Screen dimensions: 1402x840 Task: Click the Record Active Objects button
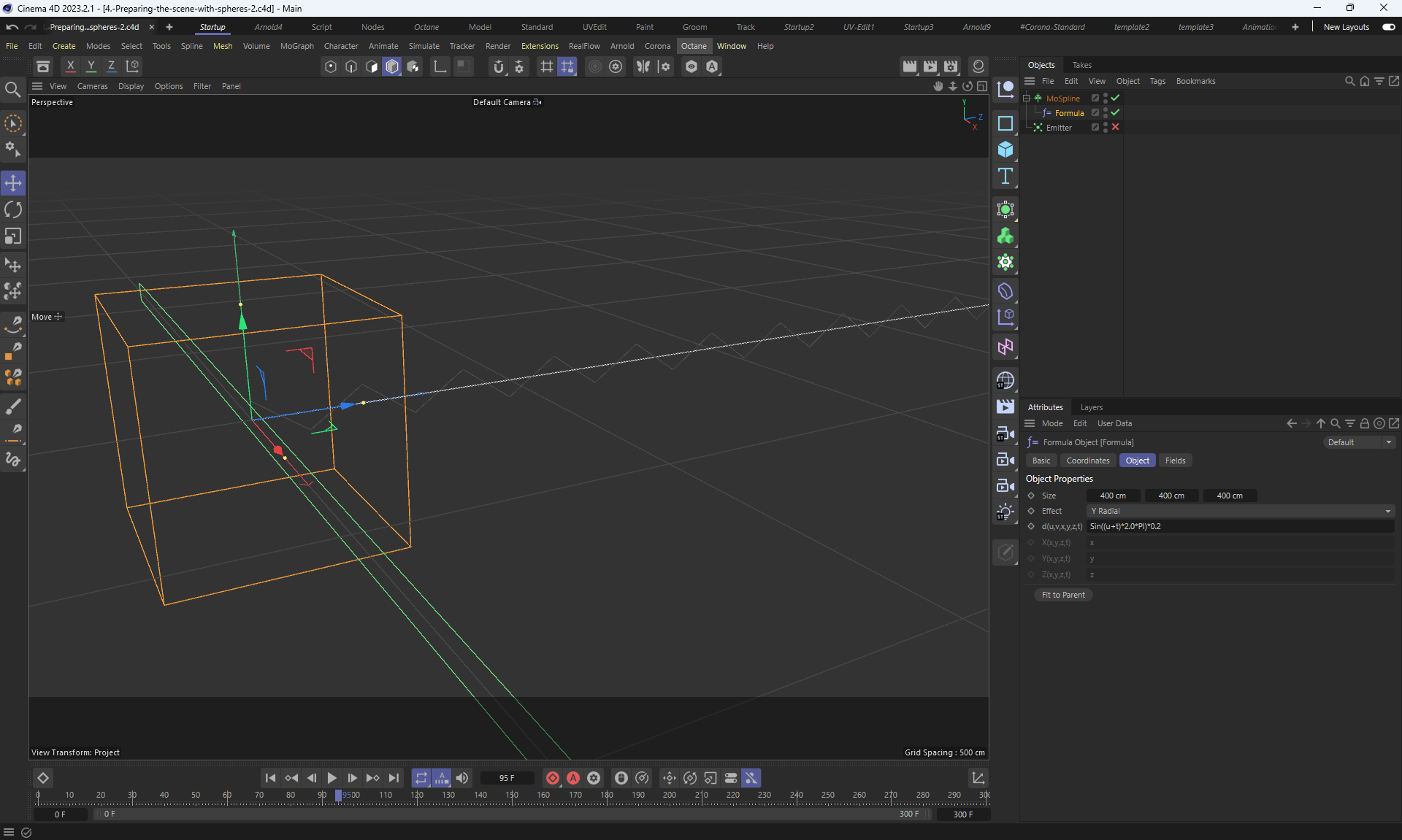coord(553,778)
